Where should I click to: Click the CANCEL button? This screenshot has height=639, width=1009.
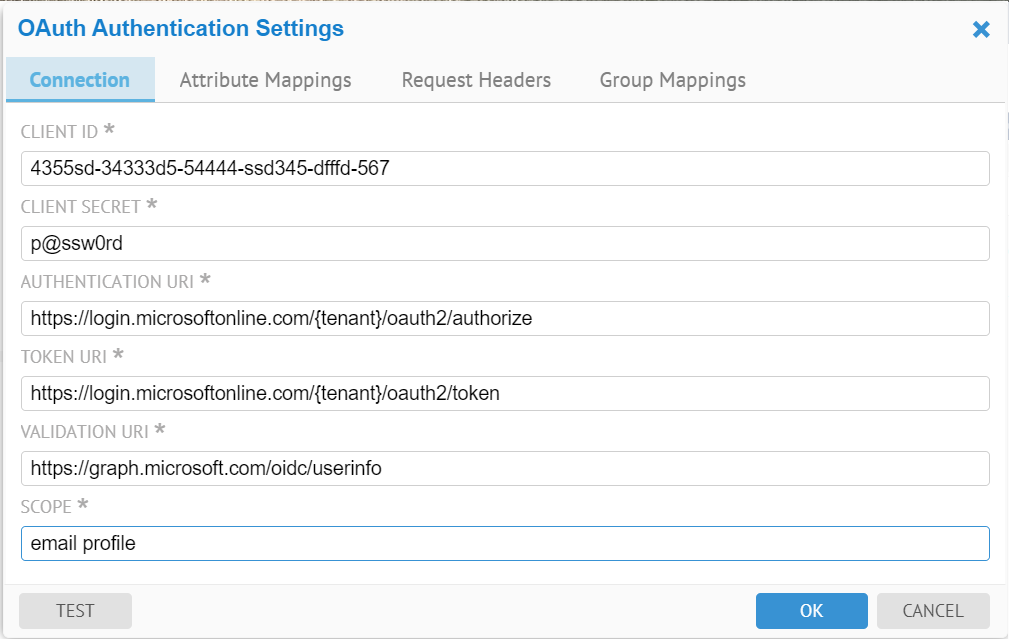933,610
